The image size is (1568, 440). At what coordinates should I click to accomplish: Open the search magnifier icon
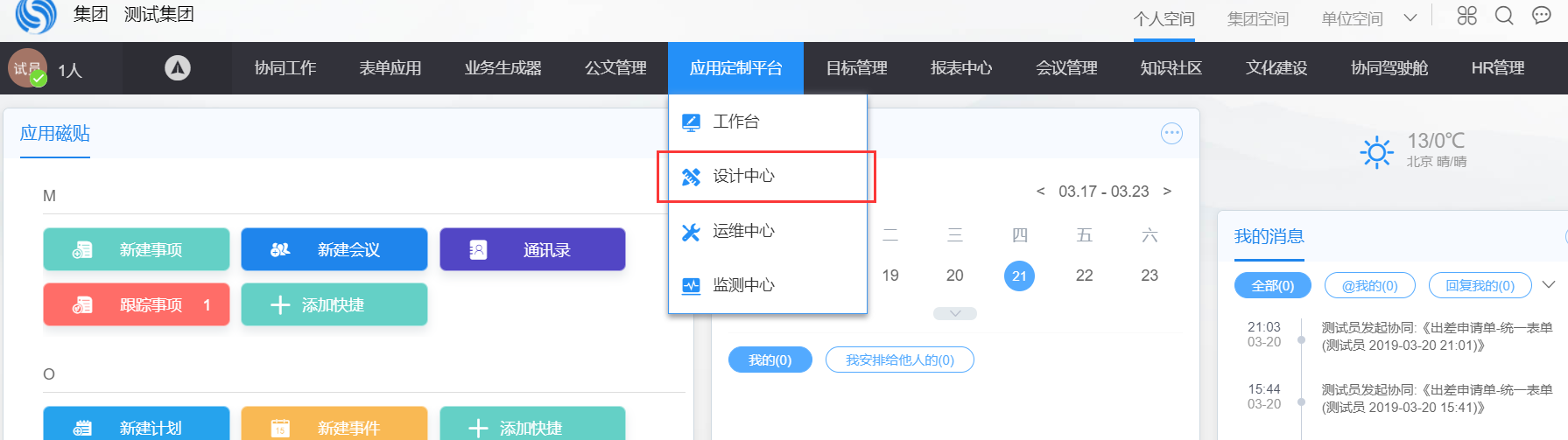(1504, 16)
